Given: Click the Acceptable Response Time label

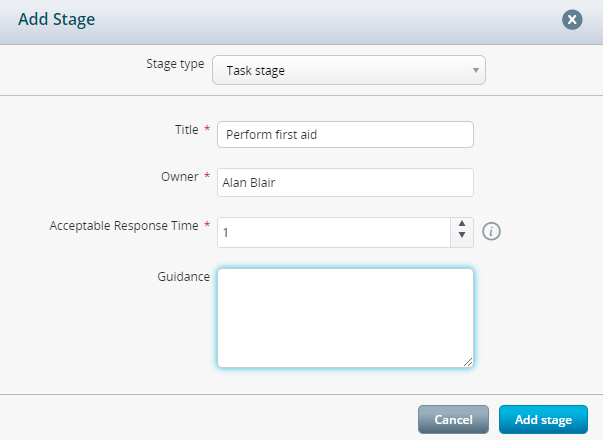Looking at the screenshot, I should click(124, 225).
